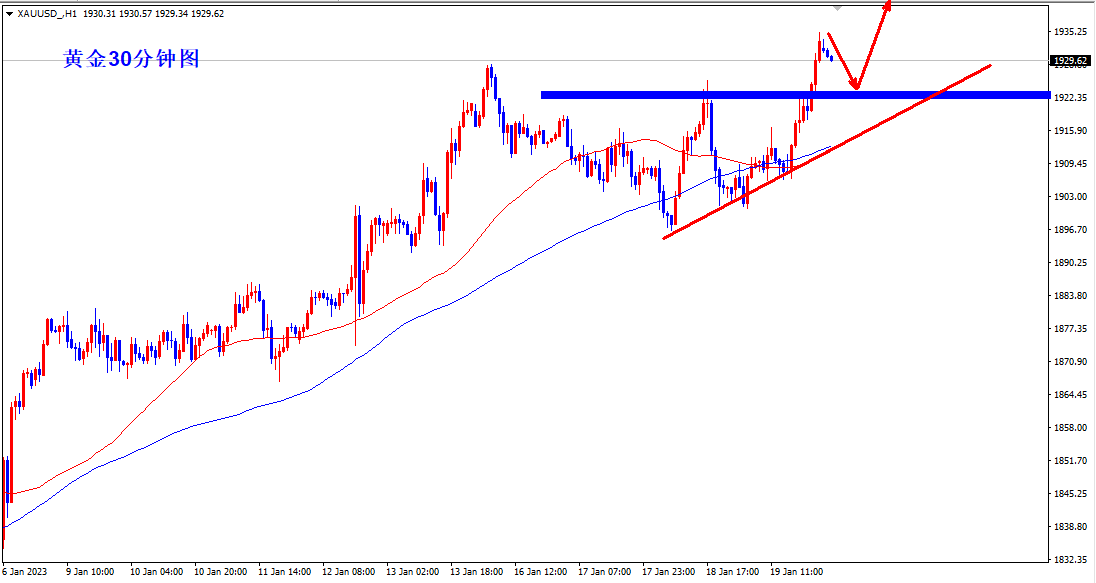Click the 1915.90 price scale label

click(1070, 131)
